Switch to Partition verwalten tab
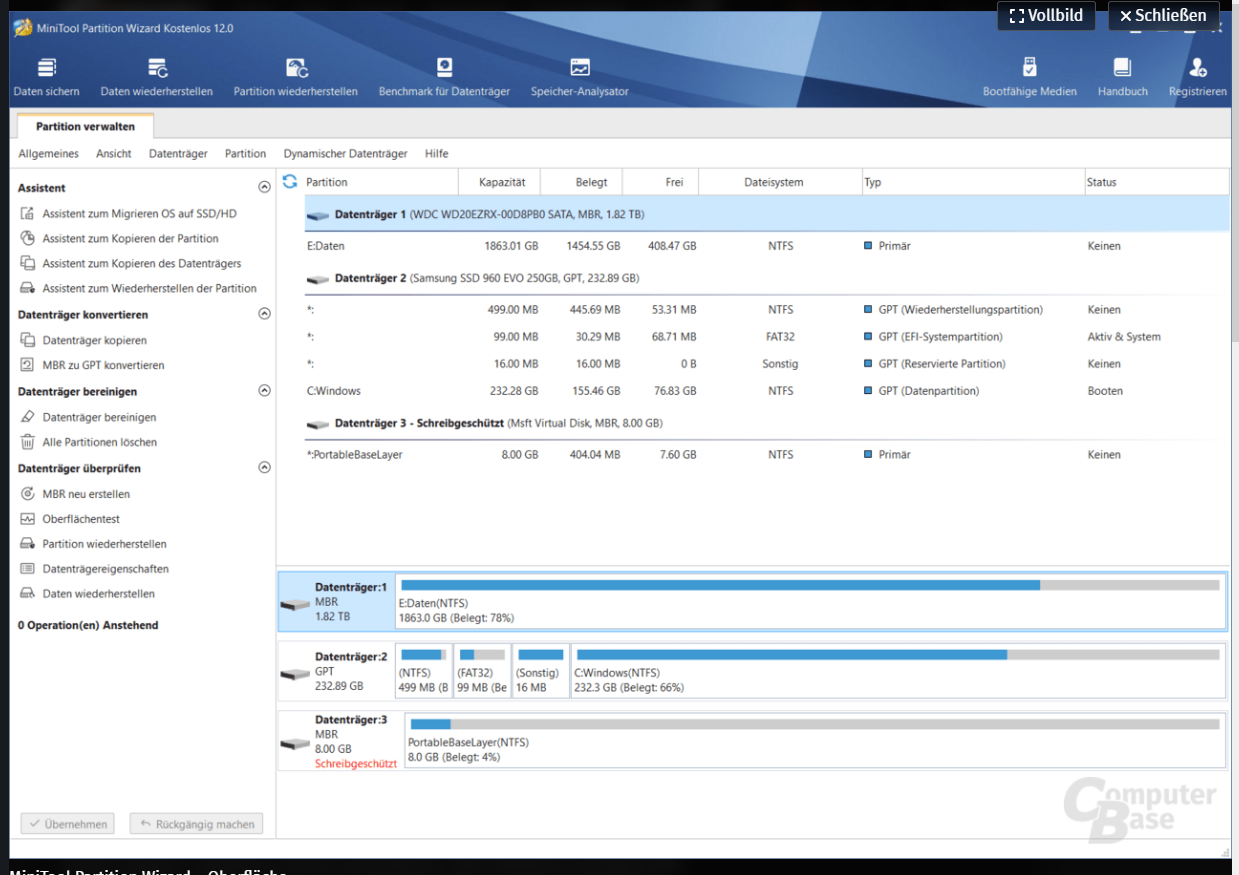The image size is (1239, 875). pyautogui.click(x=85, y=127)
